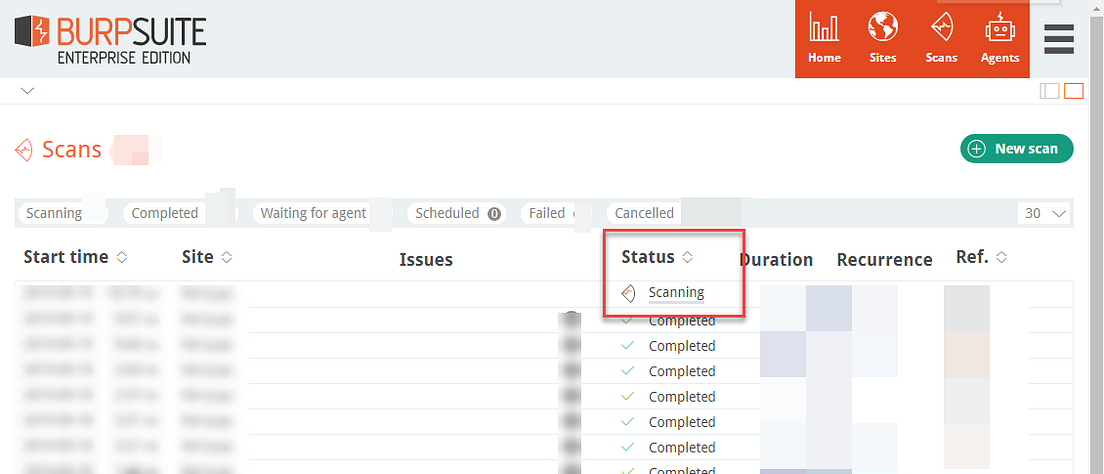
Task: Switch to single-panel layout view
Action: (1074, 91)
